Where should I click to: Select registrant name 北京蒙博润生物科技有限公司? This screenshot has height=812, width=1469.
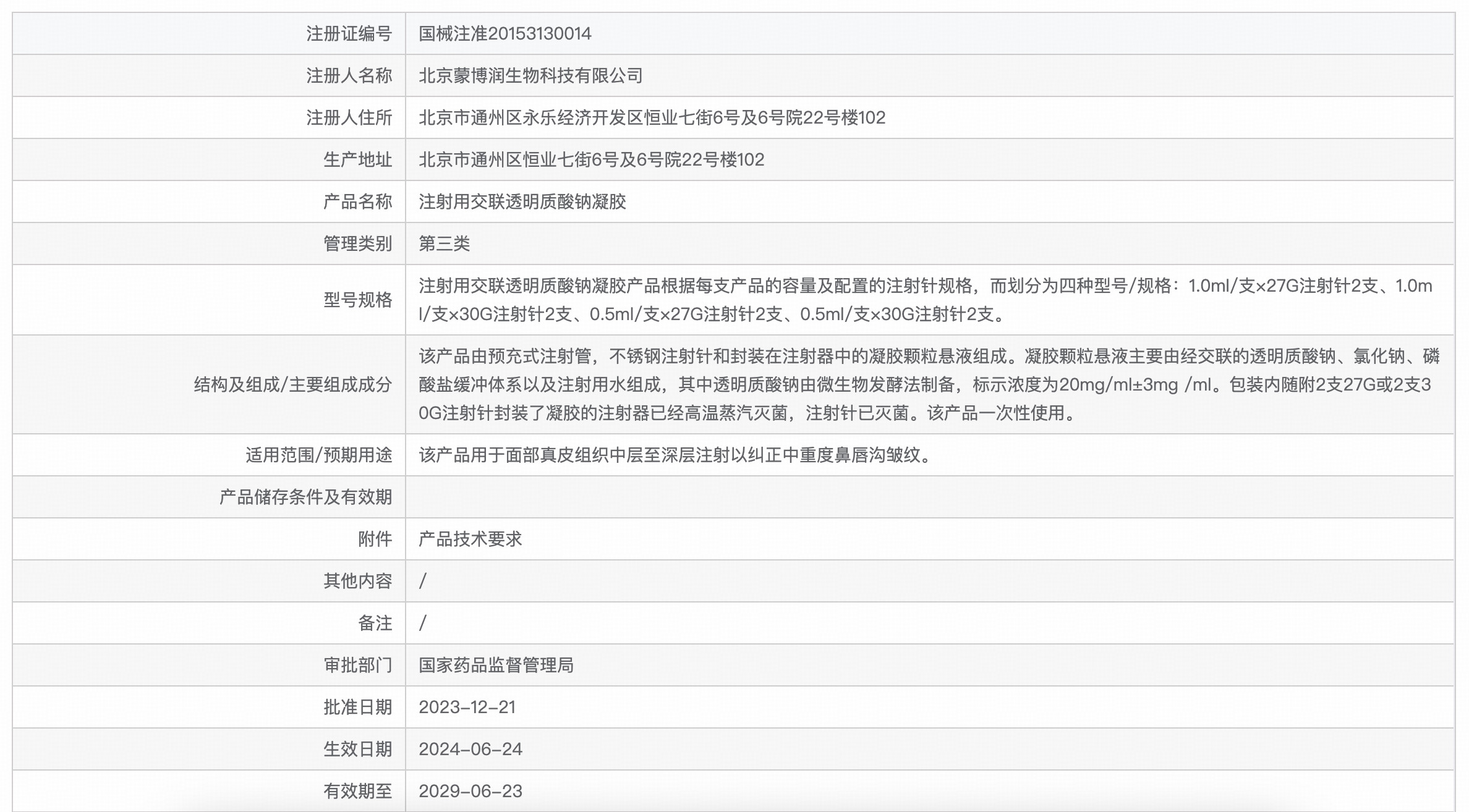tap(530, 75)
